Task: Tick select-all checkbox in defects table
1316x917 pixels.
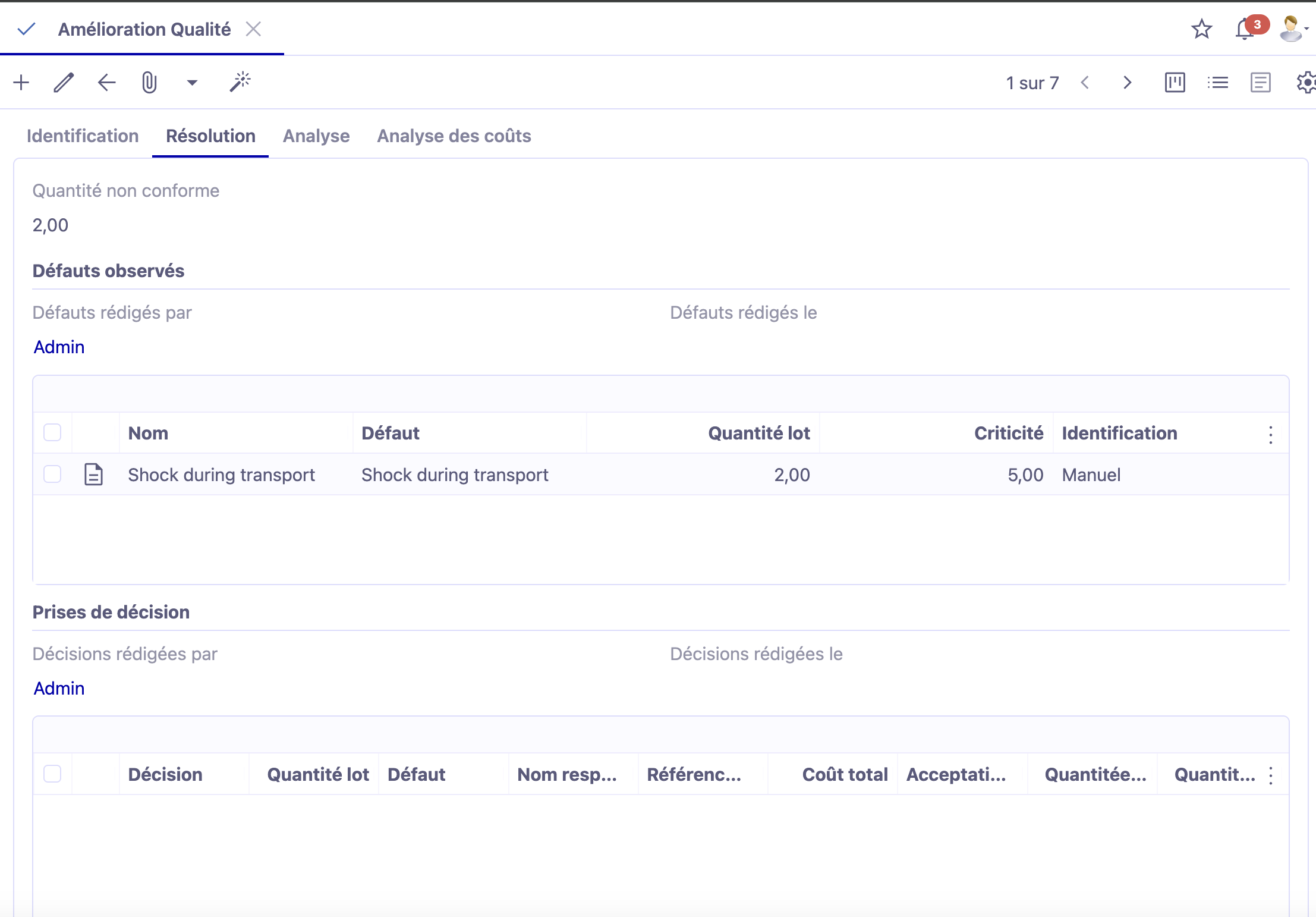Action: 52,433
